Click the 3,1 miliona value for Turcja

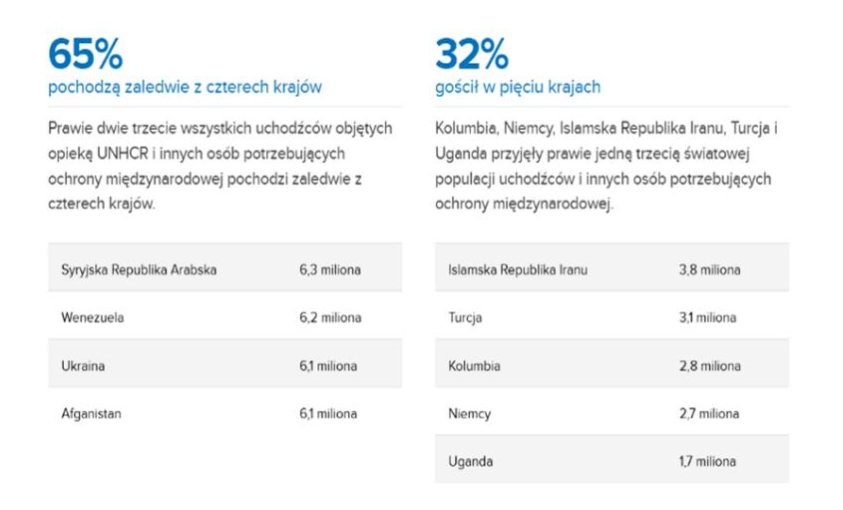pyautogui.click(x=708, y=318)
